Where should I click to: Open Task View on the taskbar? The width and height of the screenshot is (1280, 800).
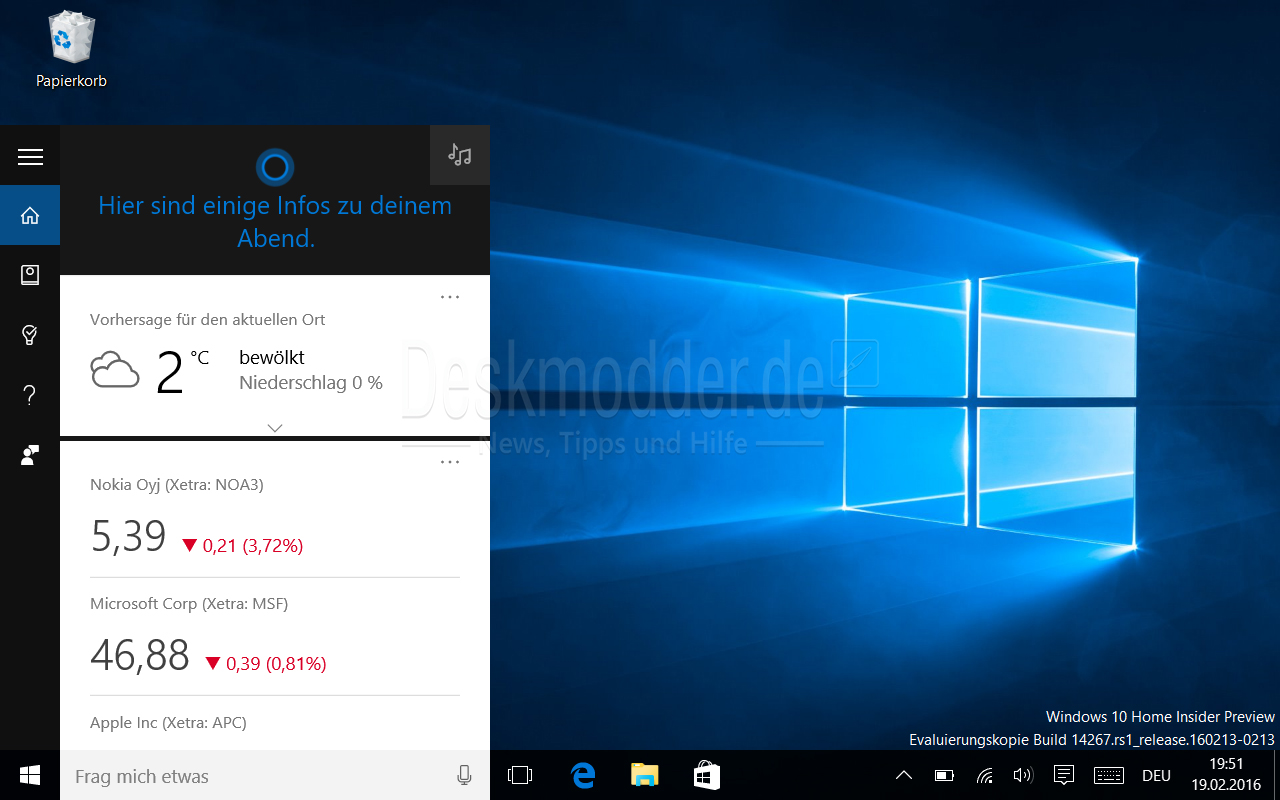520,775
